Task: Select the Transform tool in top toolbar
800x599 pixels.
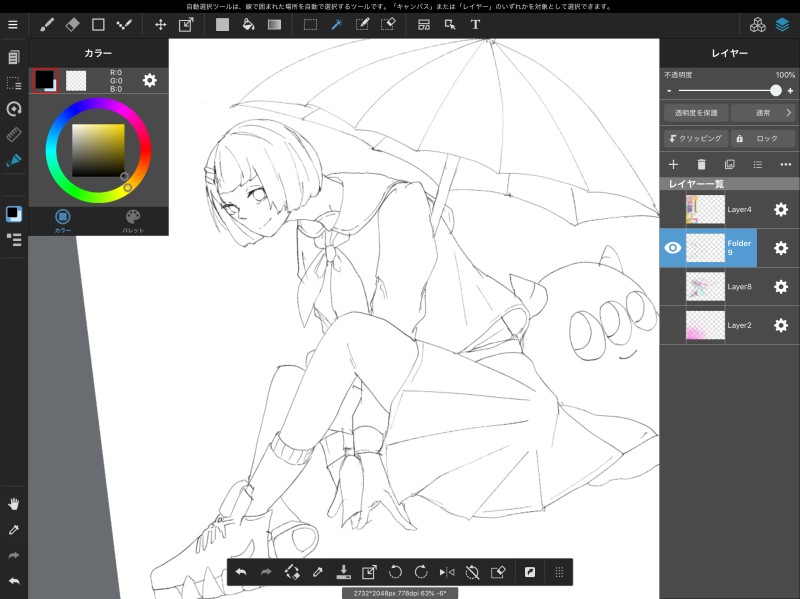Action: 186,24
